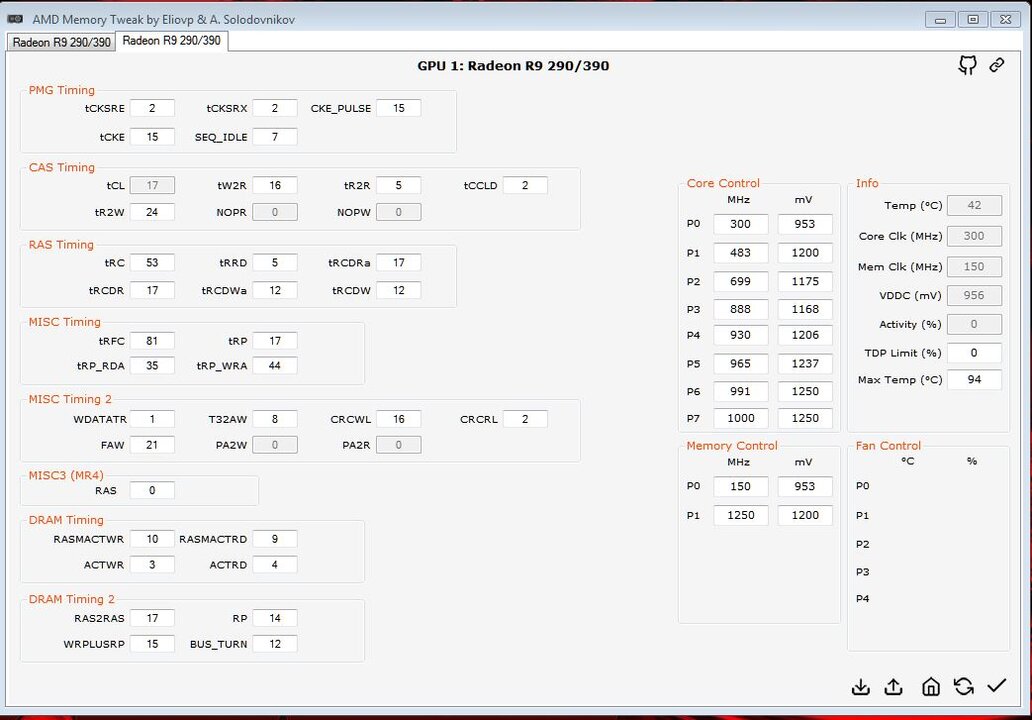The image size is (1032, 720).
Task: Click Core Control P6 MHz field 991
Action: (x=740, y=391)
